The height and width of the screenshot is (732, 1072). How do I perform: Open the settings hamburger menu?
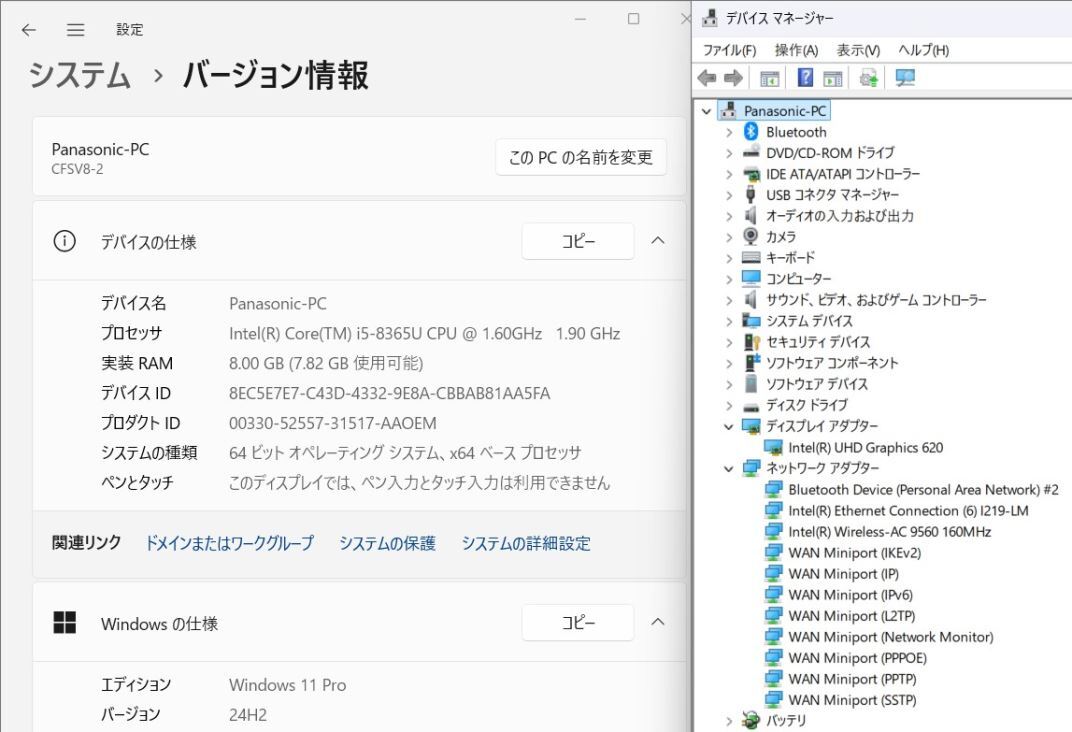[75, 29]
